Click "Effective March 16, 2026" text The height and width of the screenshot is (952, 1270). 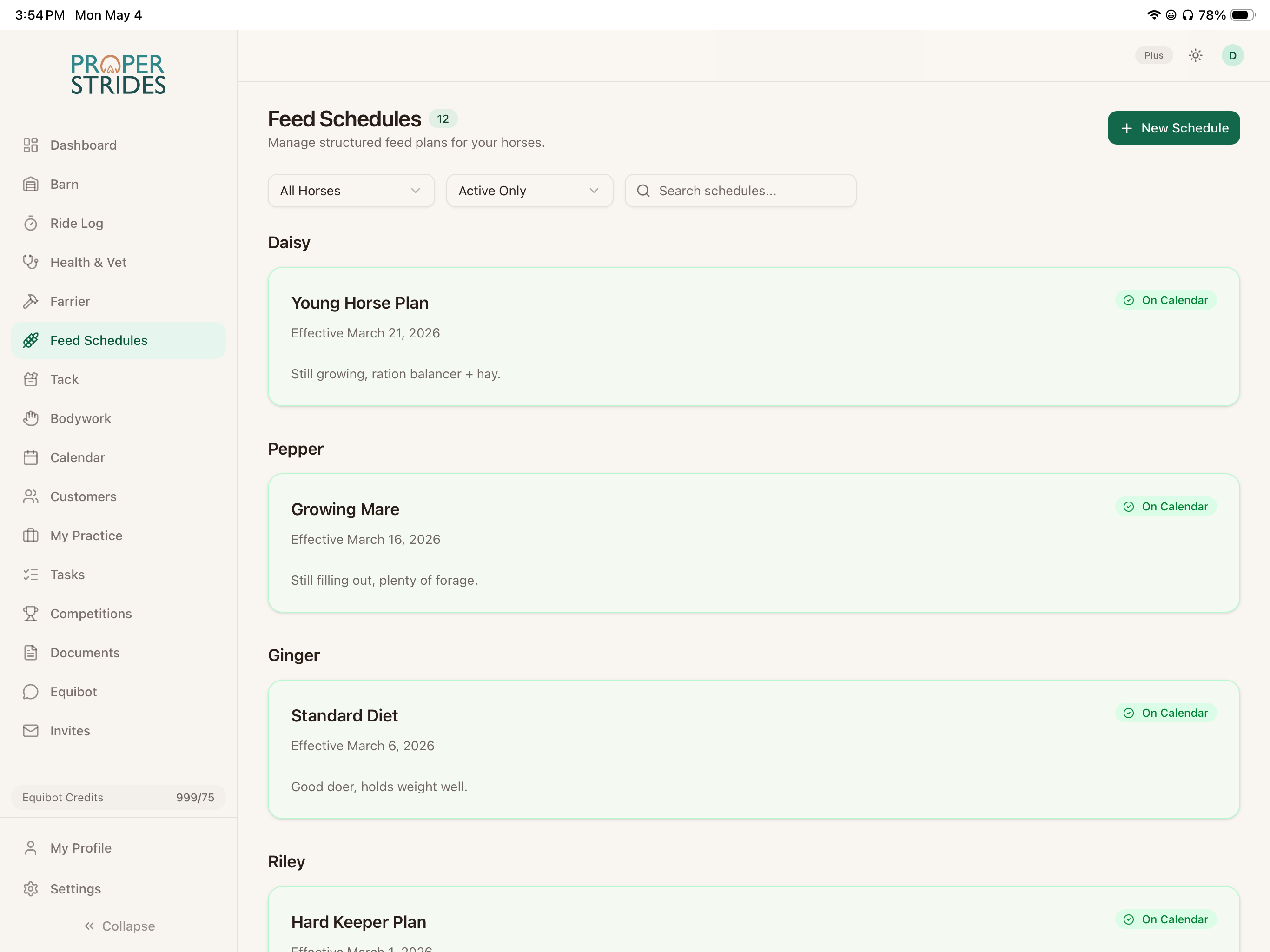[x=366, y=540]
